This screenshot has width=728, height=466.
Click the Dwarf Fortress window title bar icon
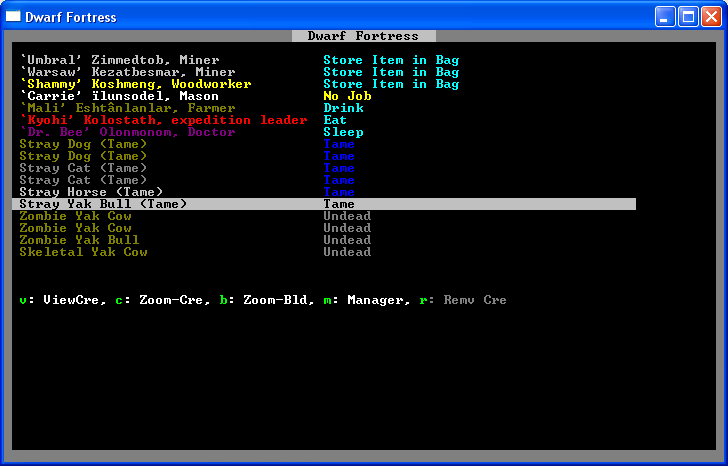click(13, 17)
